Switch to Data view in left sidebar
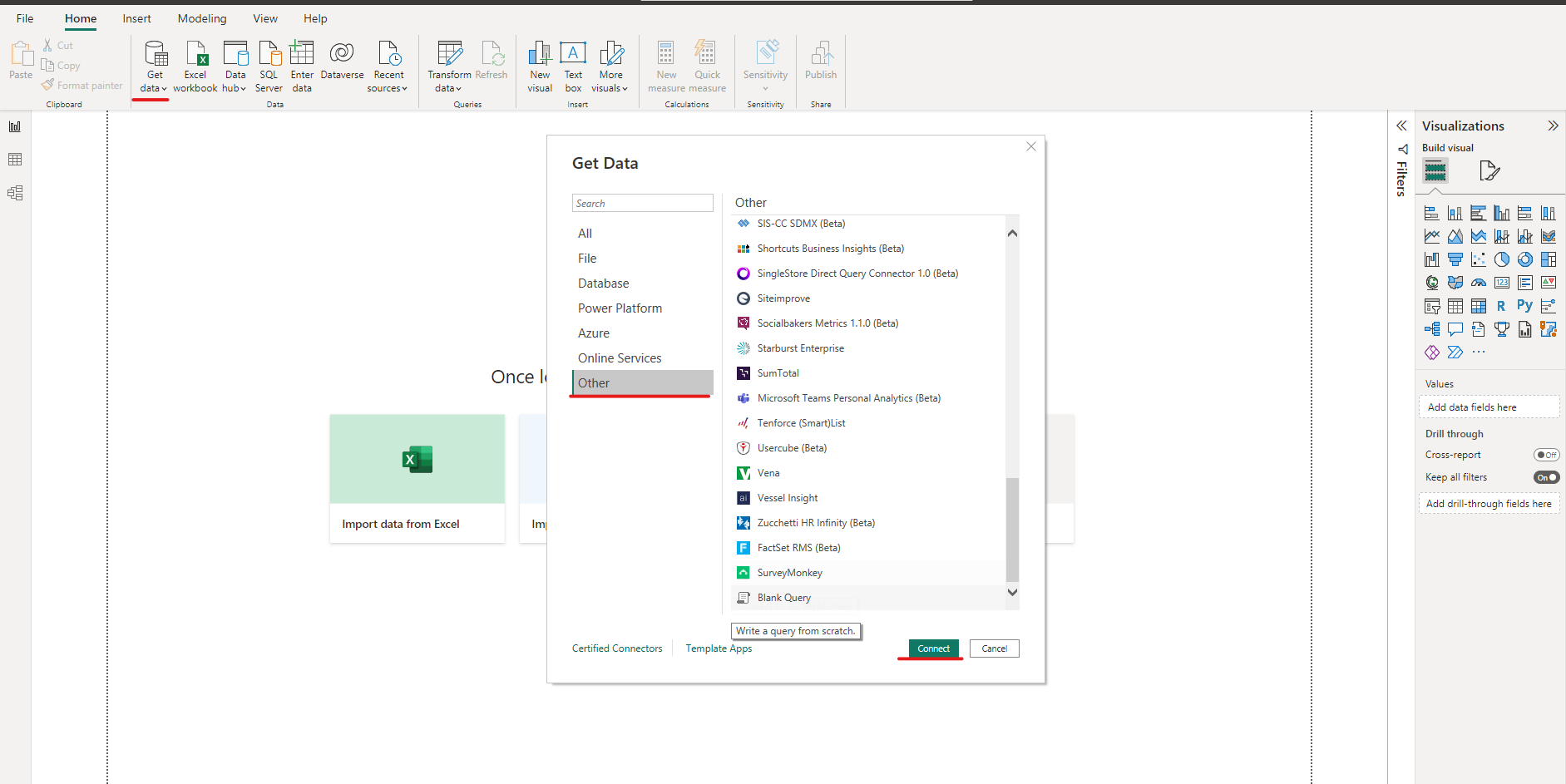Screen dimensions: 1566x784 tap(15, 160)
